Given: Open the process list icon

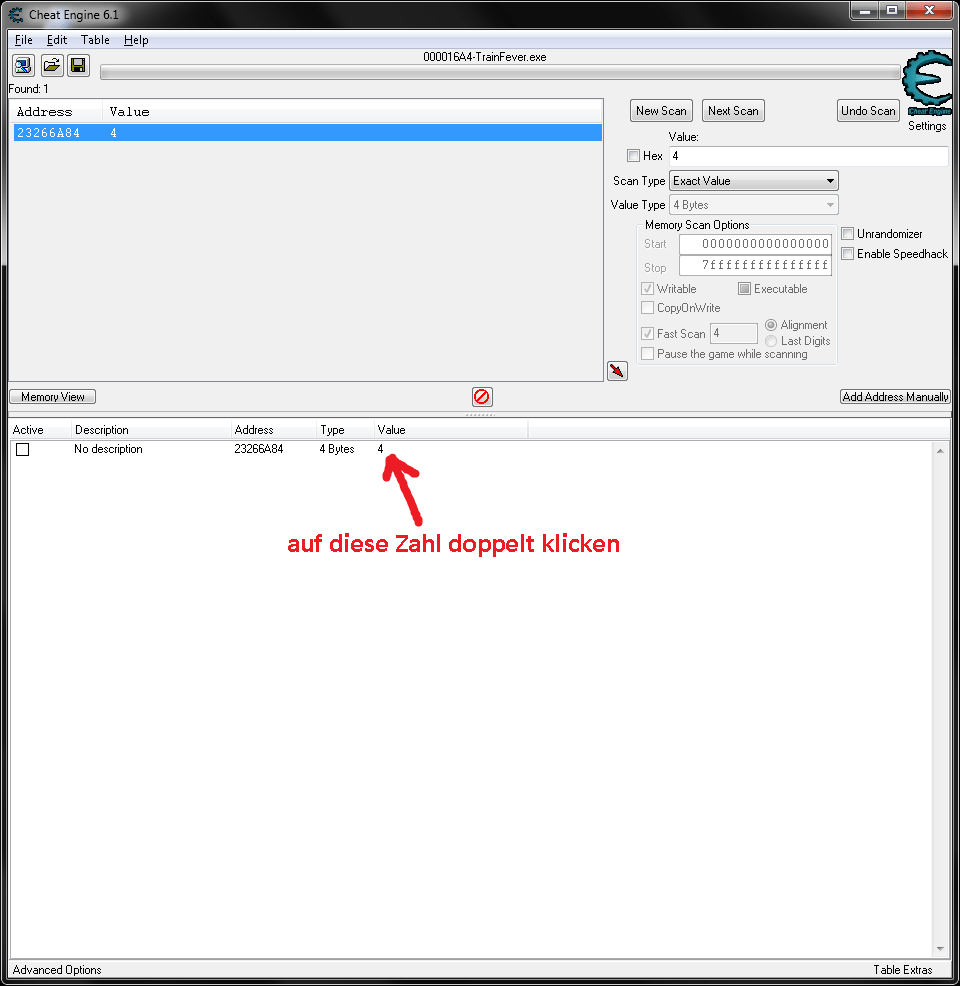Looking at the screenshot, I should [23, 65].
